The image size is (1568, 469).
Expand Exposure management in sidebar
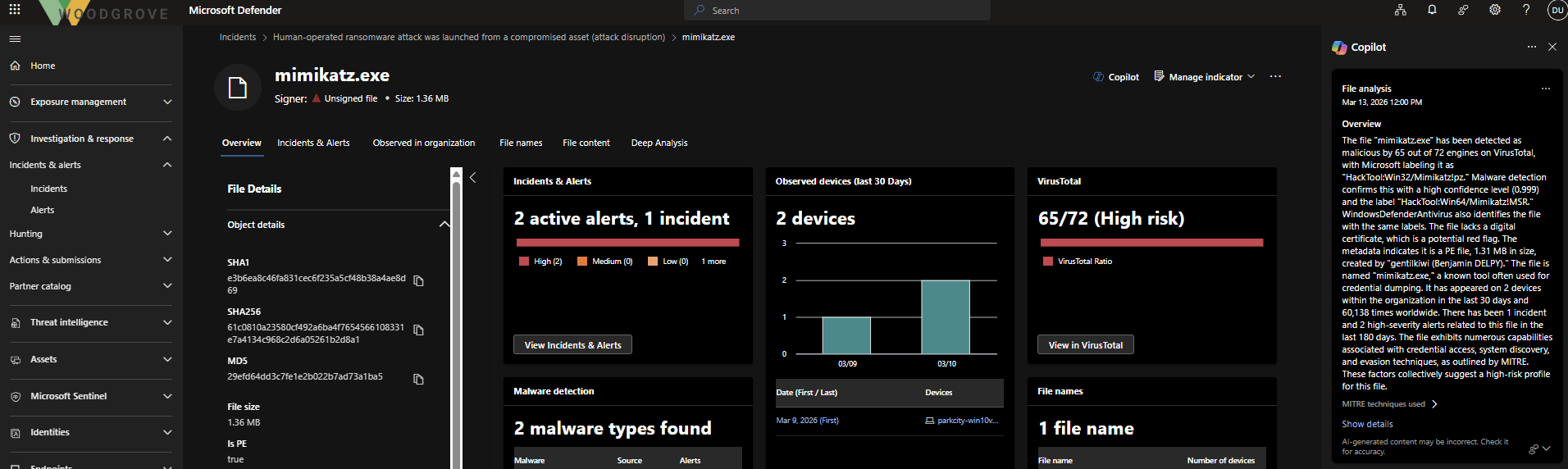click(90, 102)
